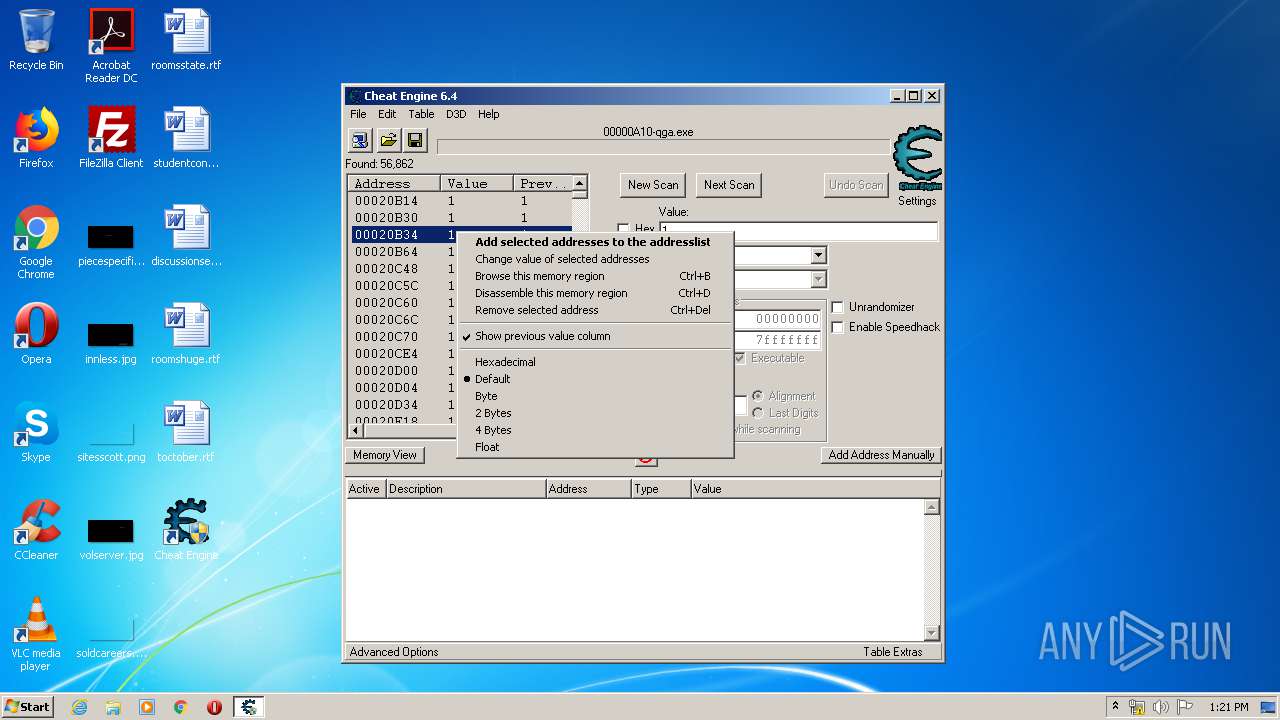
Task: Click the Next Scan button
Action: tap(729, 185)
